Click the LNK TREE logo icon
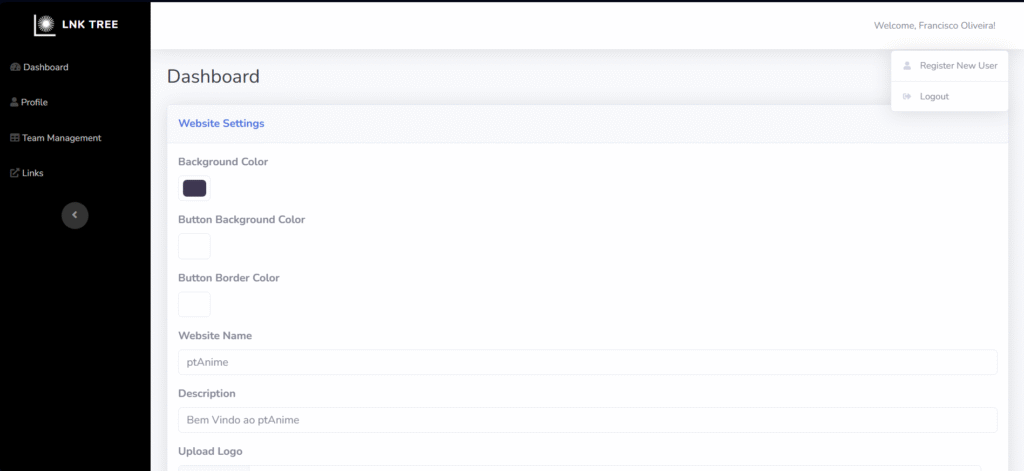Image resolution: width=1024 pixels, height=471 pixels. click(x=45, y=25)
